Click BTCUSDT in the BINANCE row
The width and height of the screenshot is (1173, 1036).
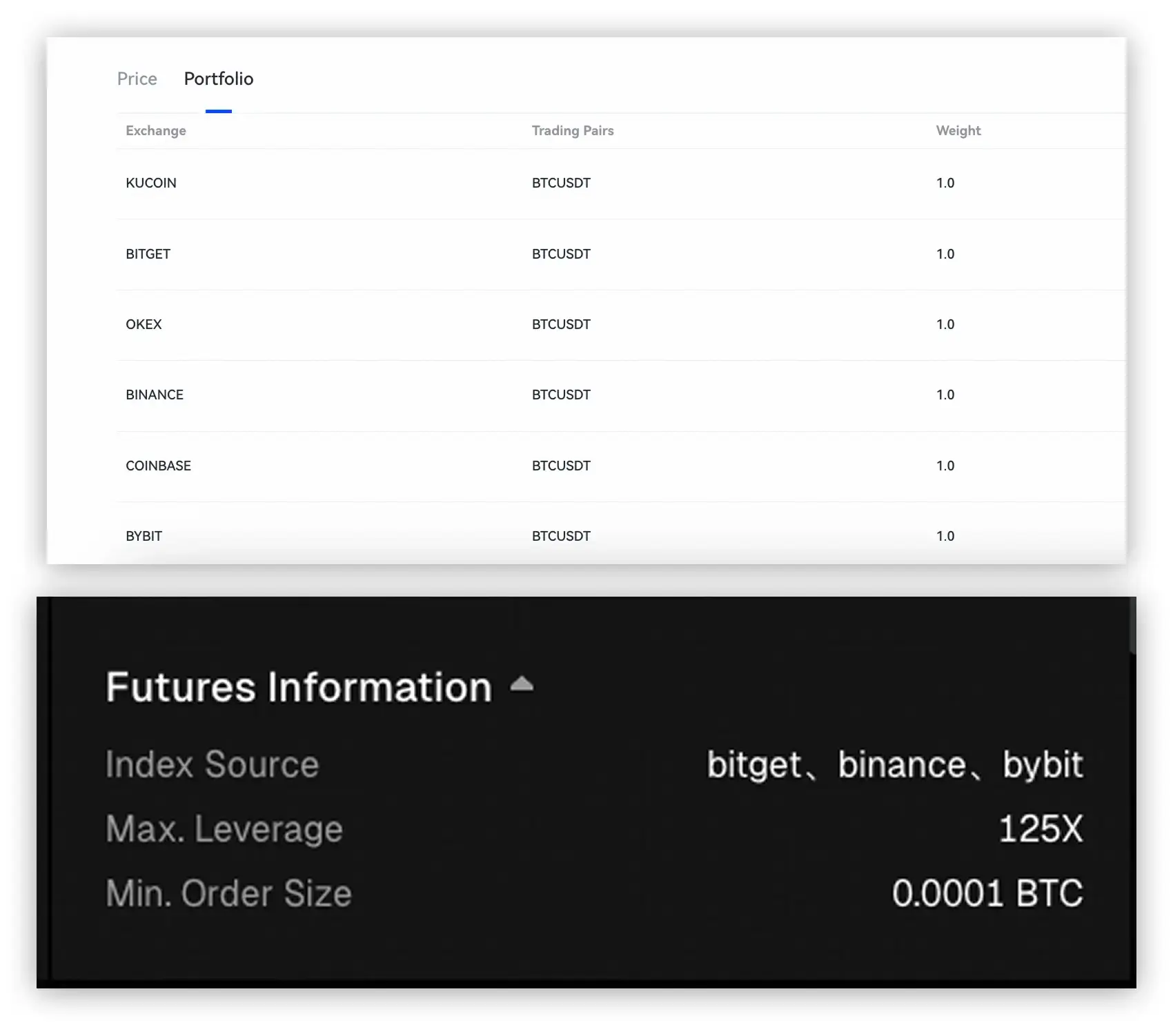point(561,395)
